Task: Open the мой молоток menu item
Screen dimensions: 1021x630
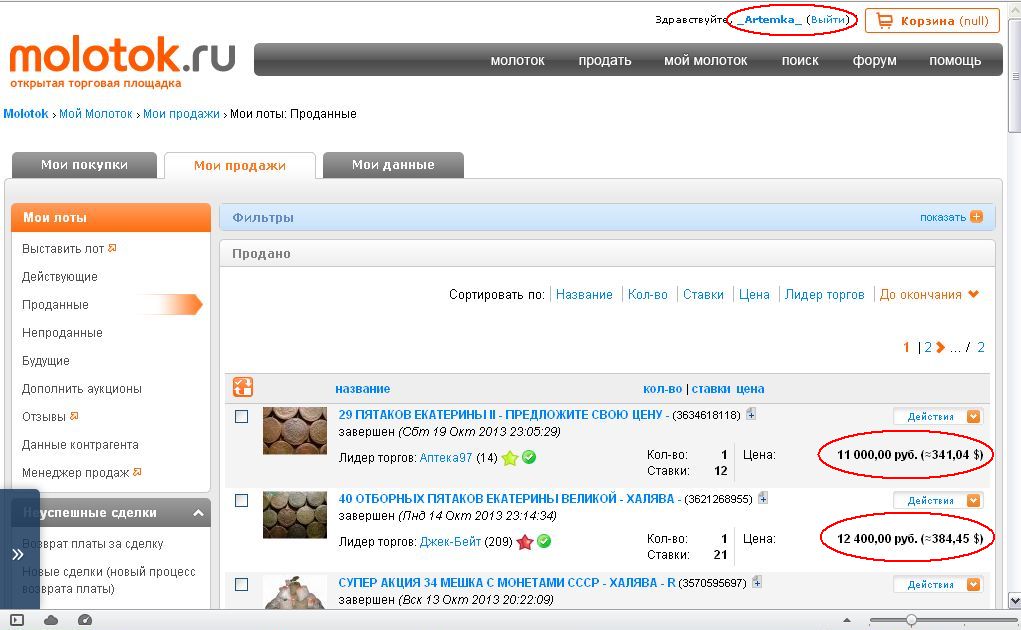Action: coord(705,61)
